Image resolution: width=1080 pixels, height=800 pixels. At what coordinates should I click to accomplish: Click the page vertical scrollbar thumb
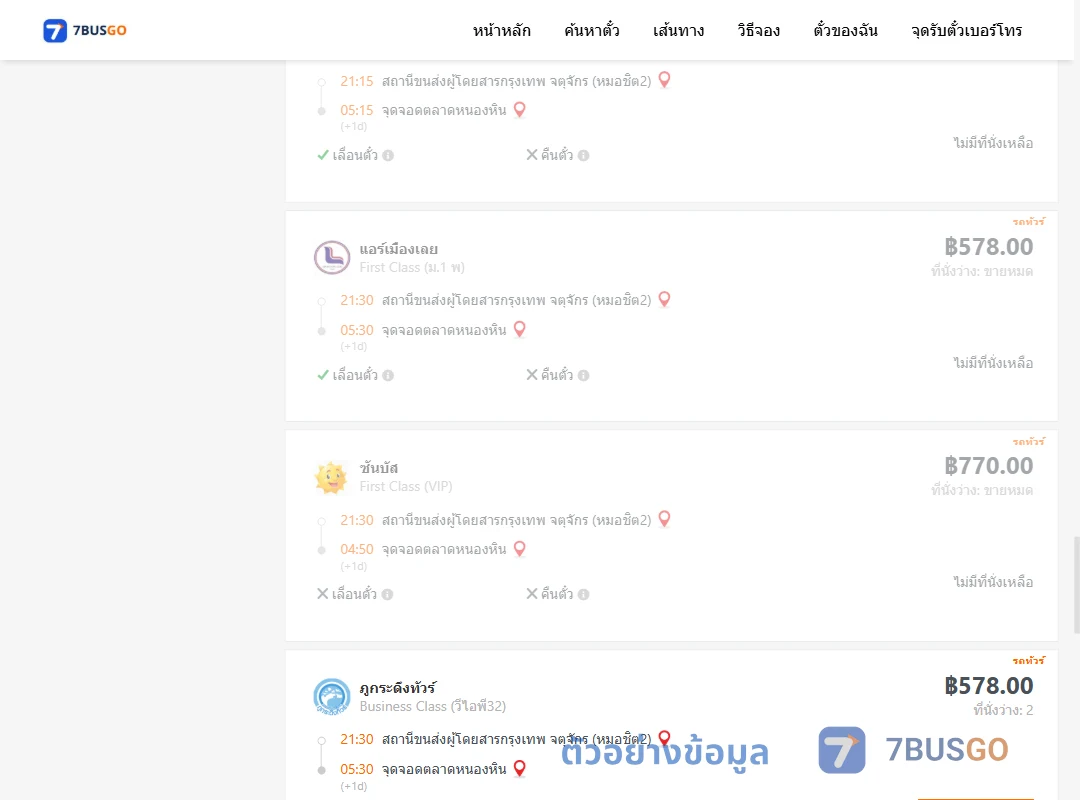[1076, 584]
